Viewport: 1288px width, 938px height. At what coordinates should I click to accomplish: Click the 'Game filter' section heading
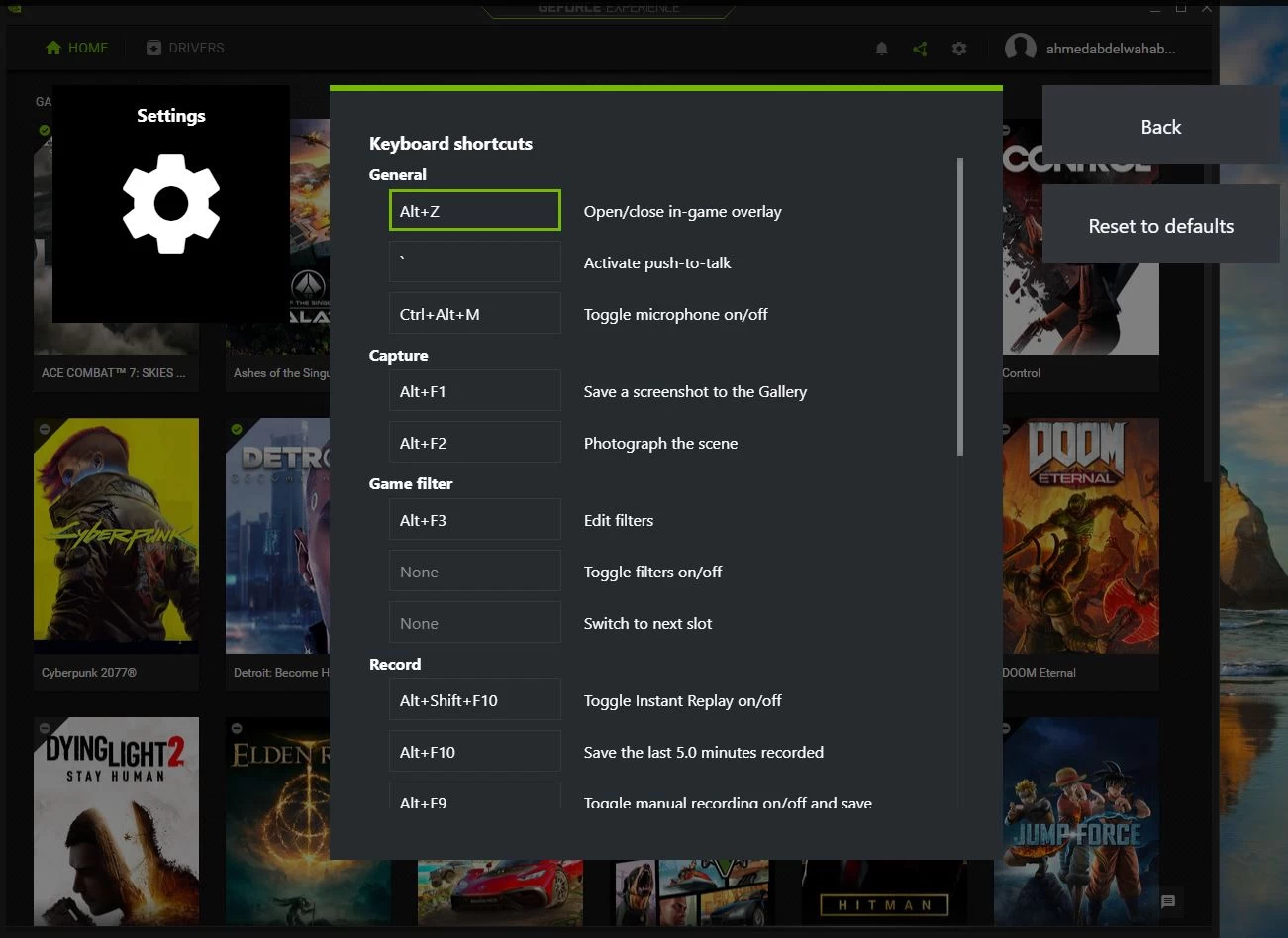click(x=411, y=483)
